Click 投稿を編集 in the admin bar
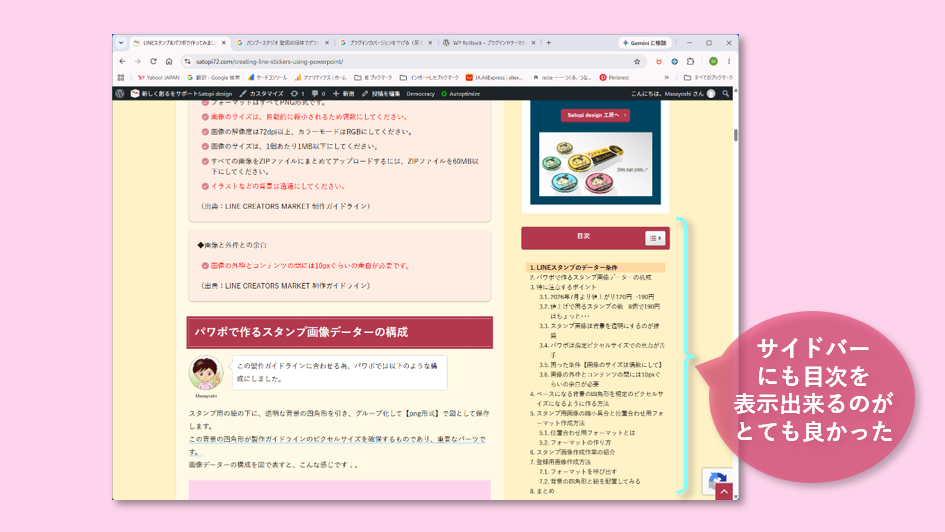 [x=381, y=94]
